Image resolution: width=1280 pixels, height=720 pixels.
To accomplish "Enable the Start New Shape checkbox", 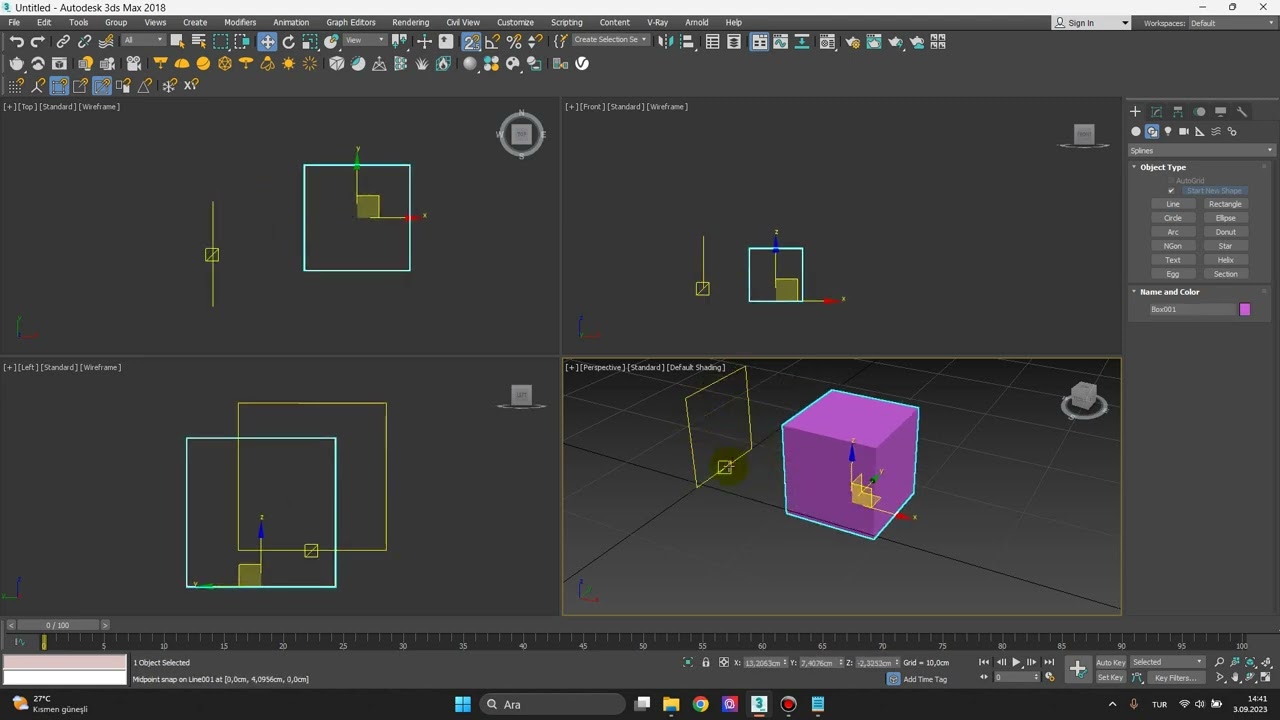I will tap(1171, 190).
